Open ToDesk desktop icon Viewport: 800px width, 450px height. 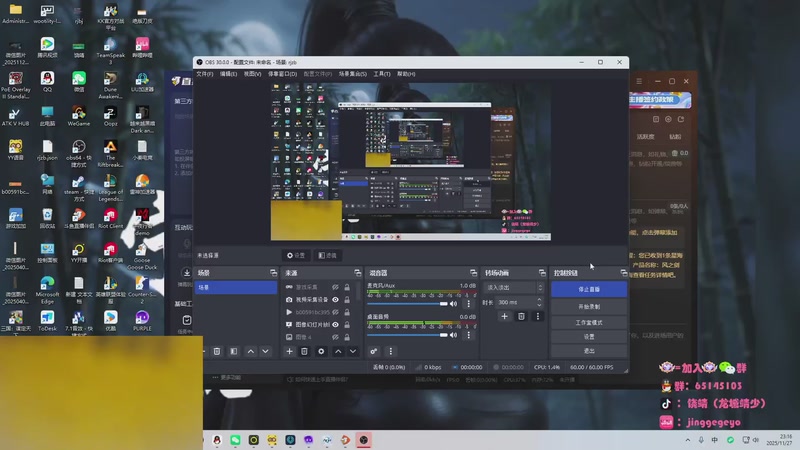pyautogui.click(x=47, y=321)
